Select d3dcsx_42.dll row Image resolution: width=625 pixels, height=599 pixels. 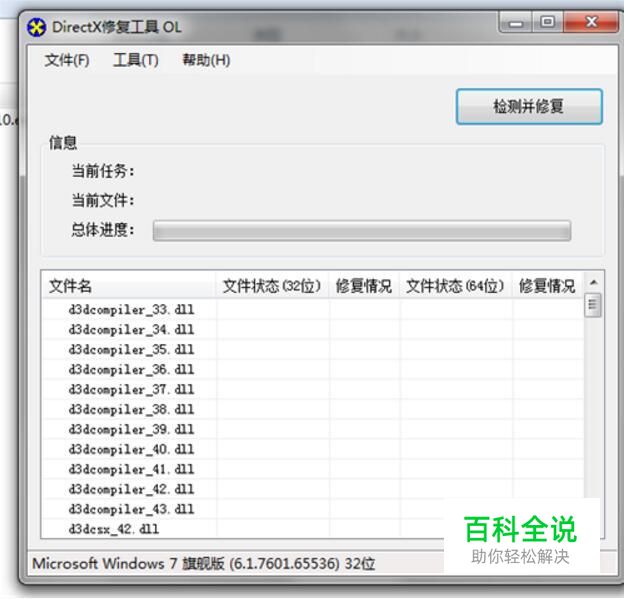pos(313,529)
